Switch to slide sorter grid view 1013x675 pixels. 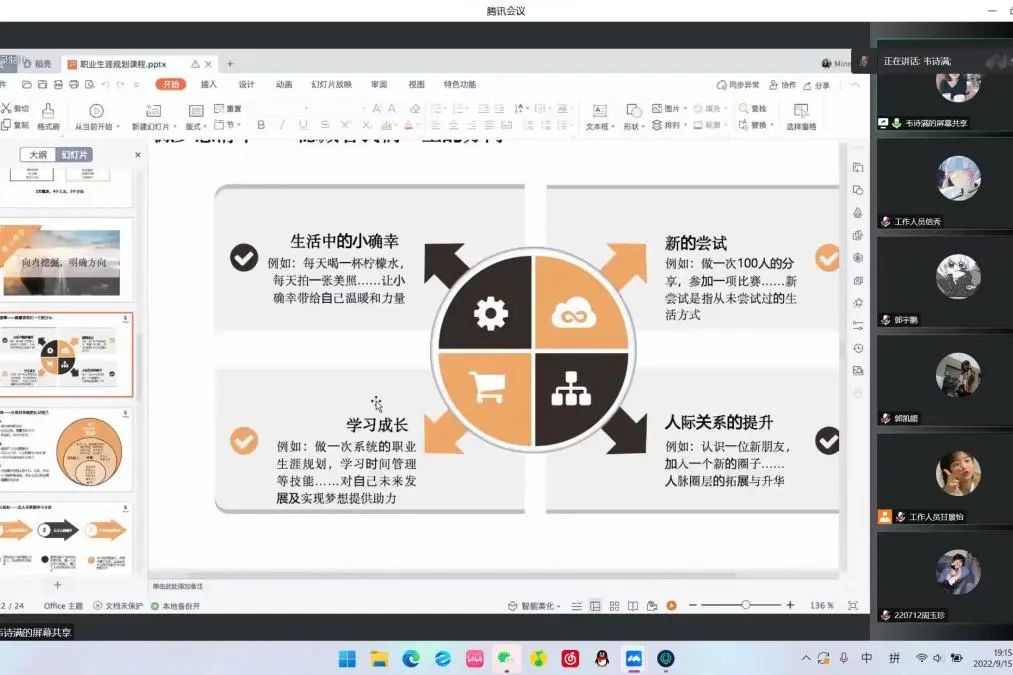(x=614, y=606)
